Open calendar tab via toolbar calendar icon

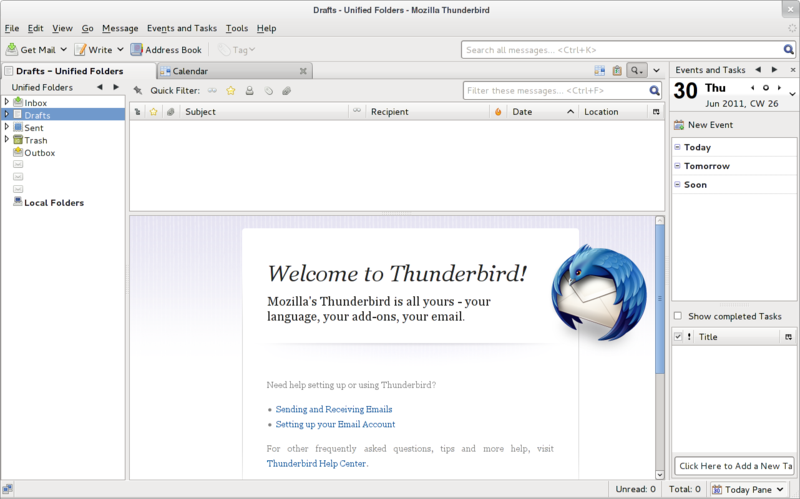click(x=599, y=71)
